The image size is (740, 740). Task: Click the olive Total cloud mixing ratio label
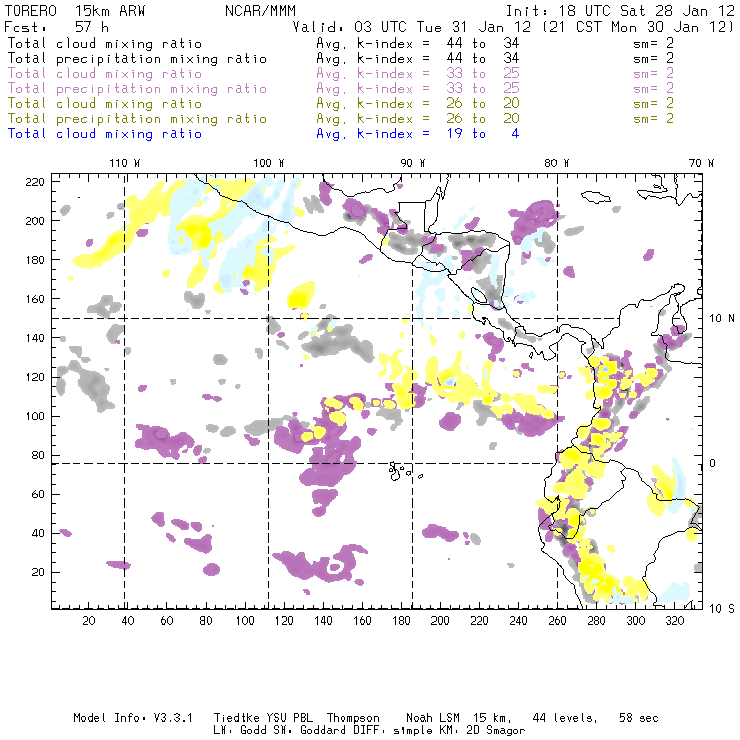click(x=104, y=103)
